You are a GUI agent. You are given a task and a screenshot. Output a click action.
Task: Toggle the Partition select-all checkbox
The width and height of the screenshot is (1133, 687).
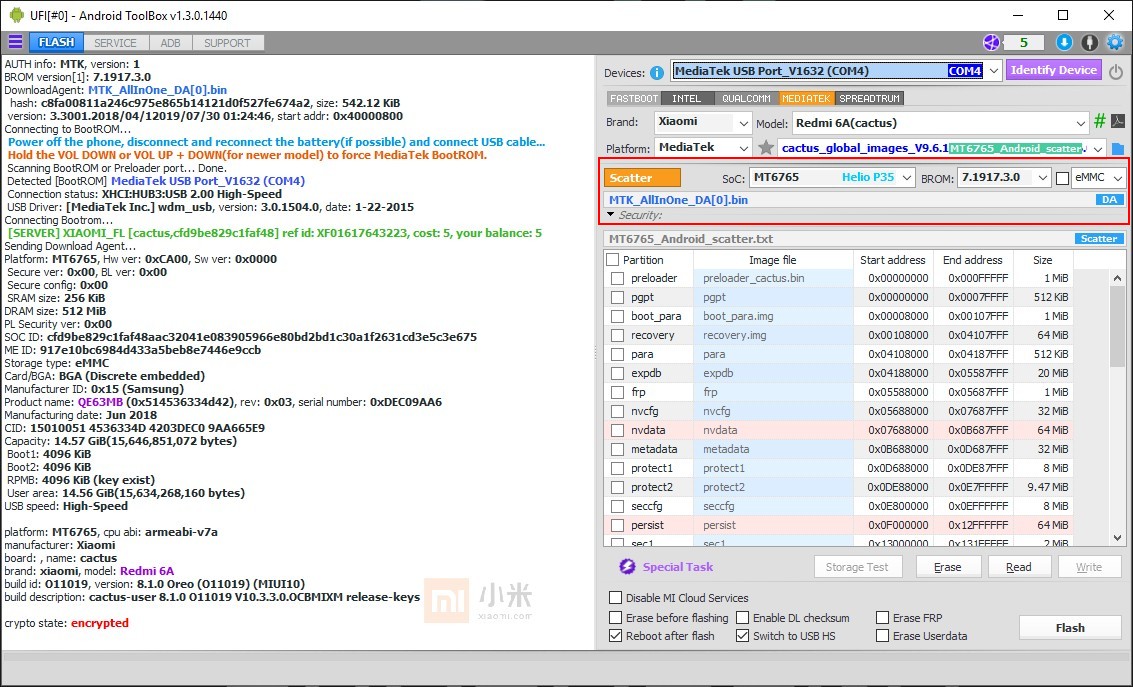pos(613,260)
